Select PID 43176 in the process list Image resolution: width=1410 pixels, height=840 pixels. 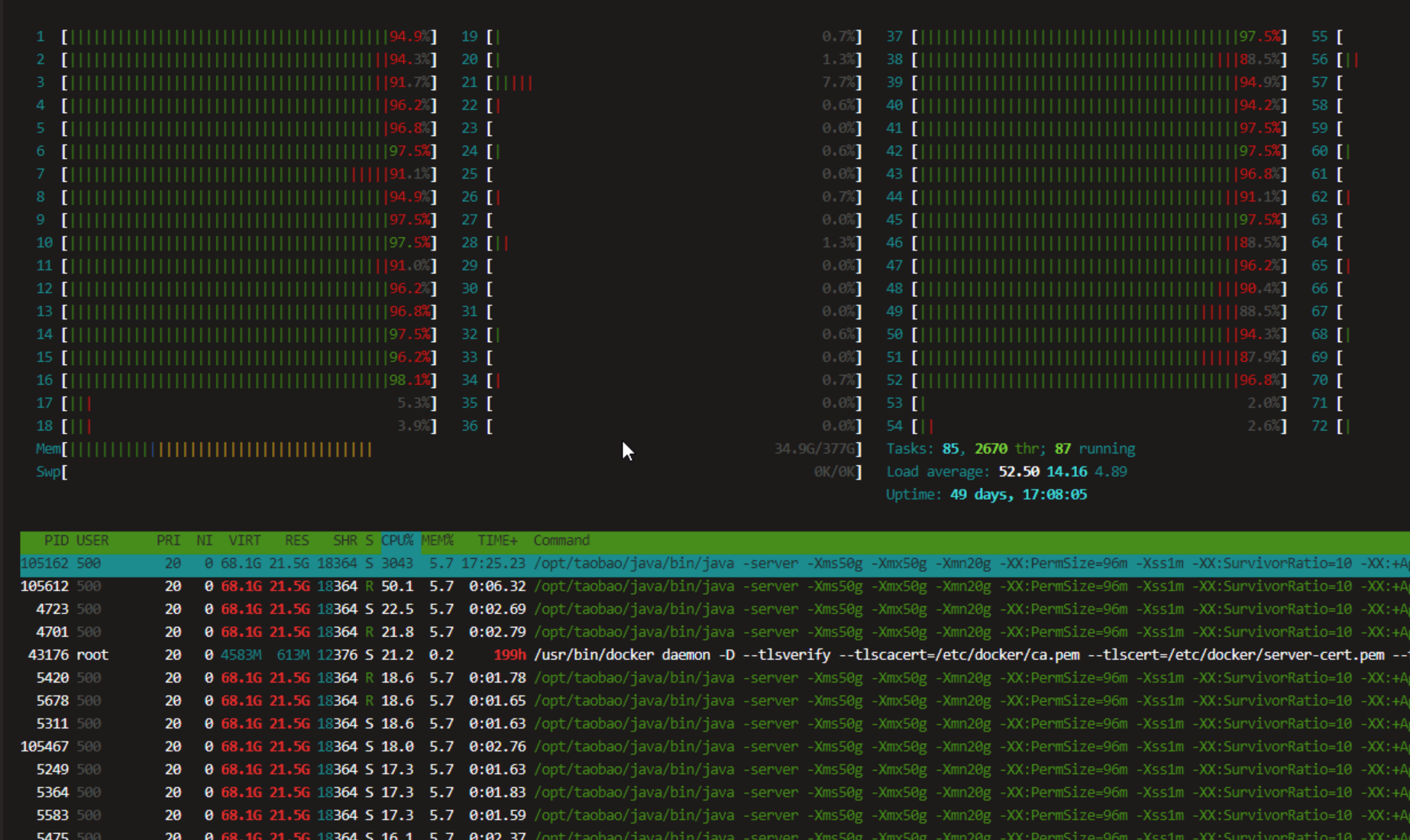point(714,655)
